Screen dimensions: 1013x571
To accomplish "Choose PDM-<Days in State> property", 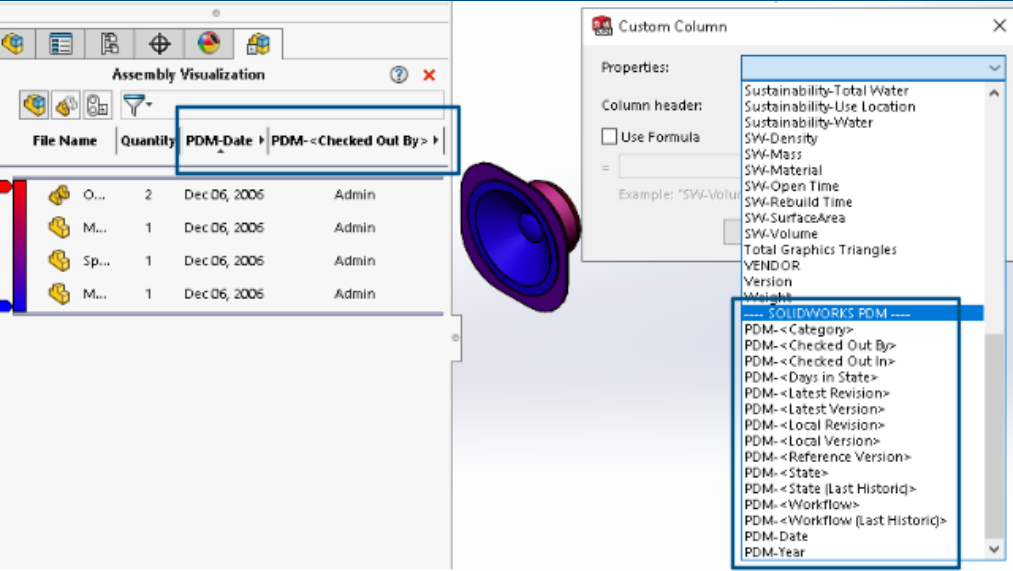I will 811,377.
